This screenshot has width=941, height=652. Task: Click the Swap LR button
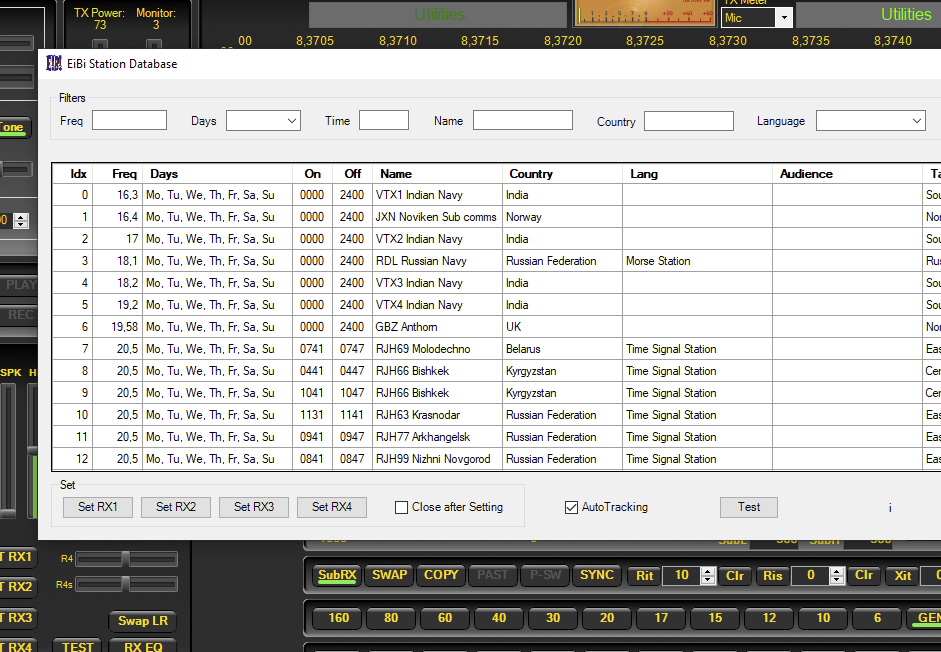coord(143,621)
